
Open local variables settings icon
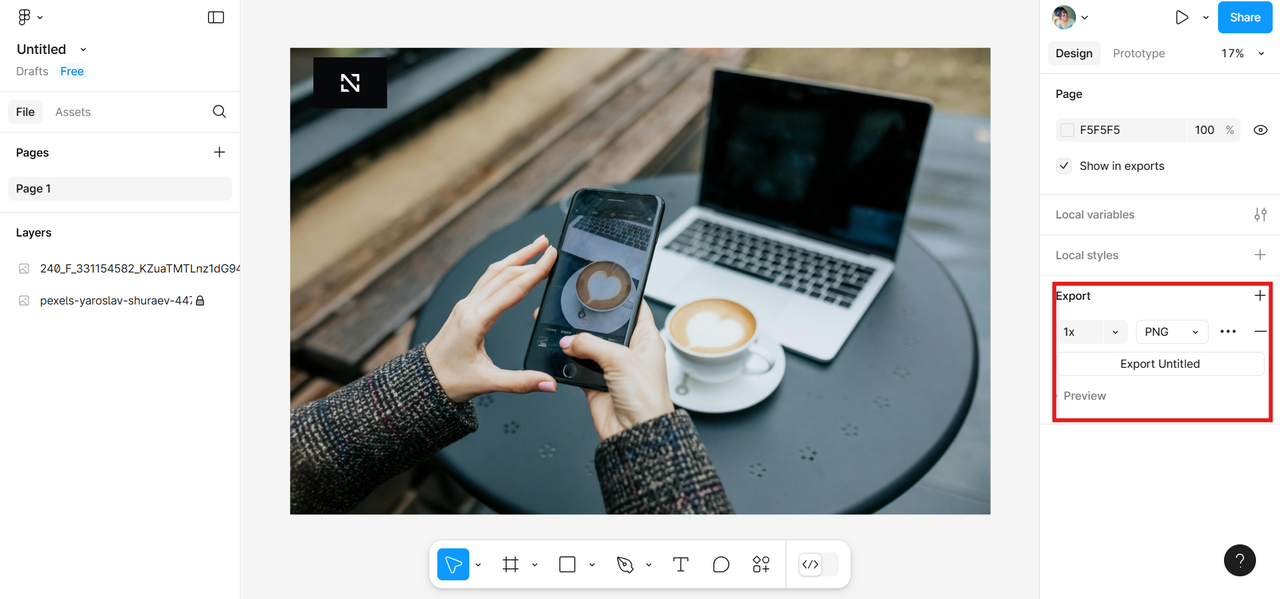pos(1260,215)
